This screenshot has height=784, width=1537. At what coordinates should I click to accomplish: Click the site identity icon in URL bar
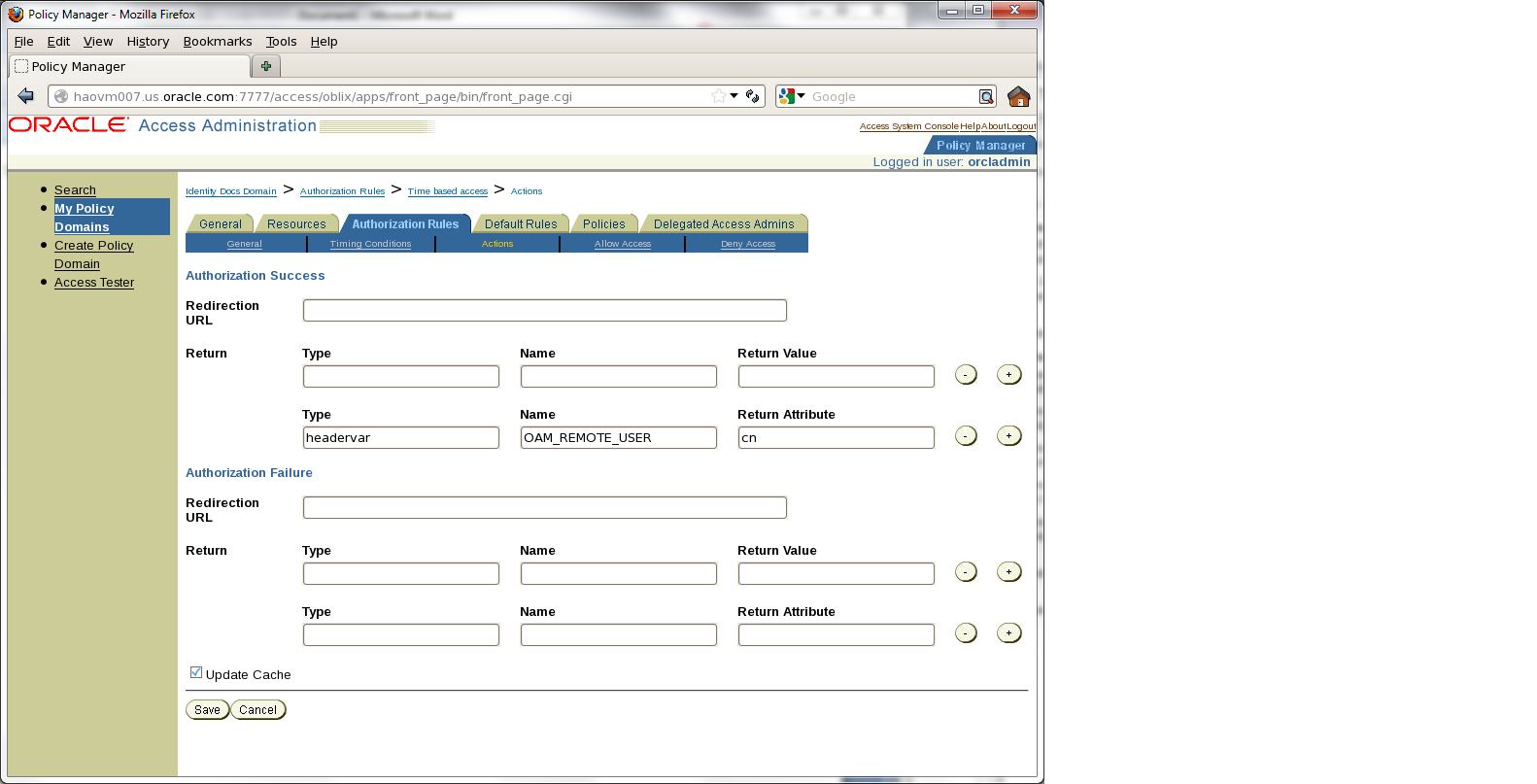click(x=61, y=96)
